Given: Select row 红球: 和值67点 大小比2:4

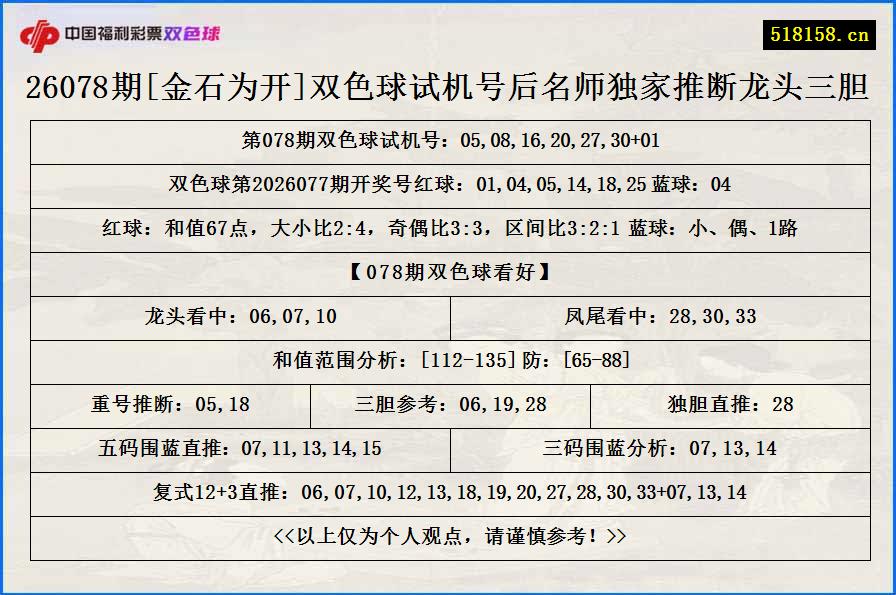Looking at the screenshot, I should click(x=450, y=230).
